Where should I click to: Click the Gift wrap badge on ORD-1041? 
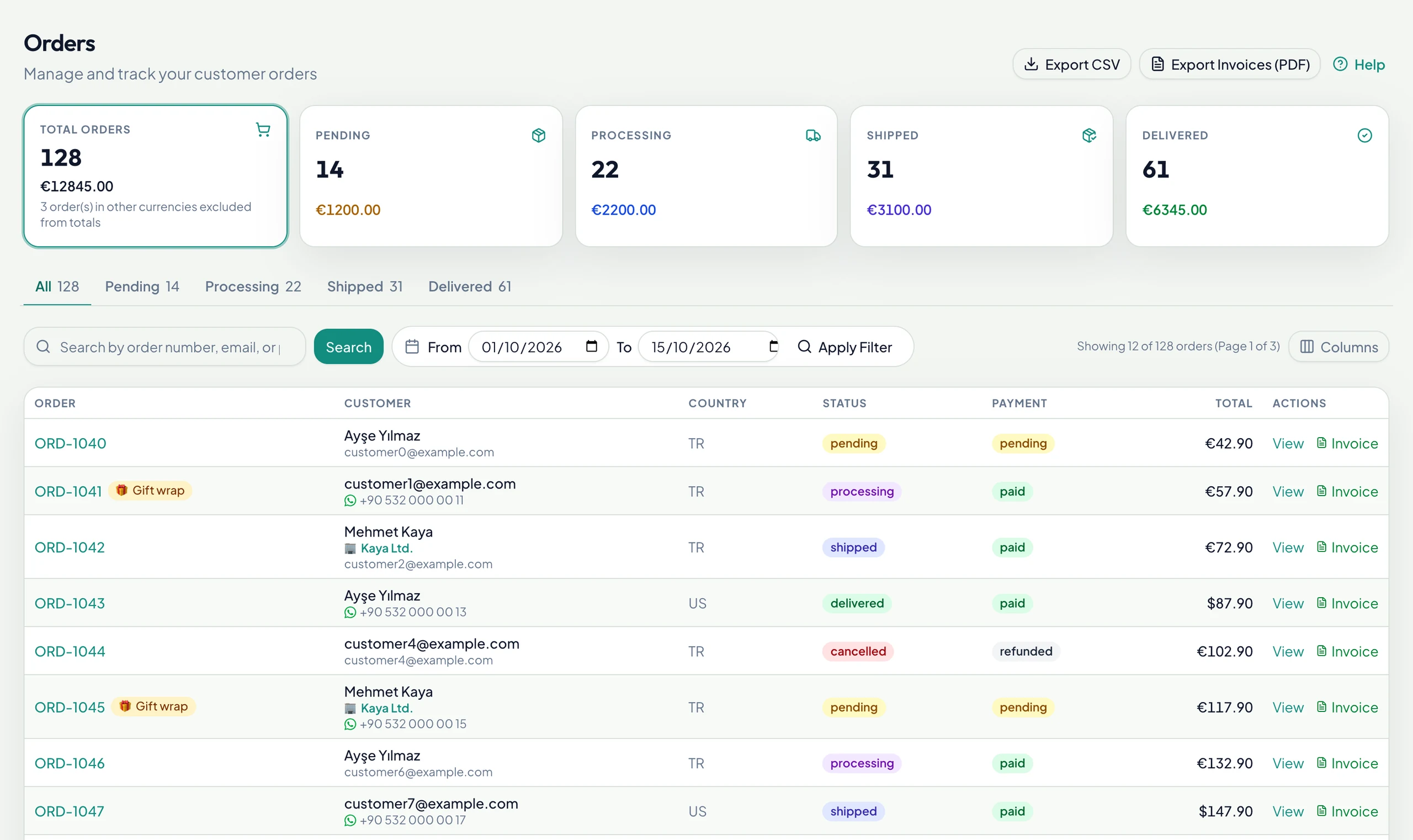(150, 490)
